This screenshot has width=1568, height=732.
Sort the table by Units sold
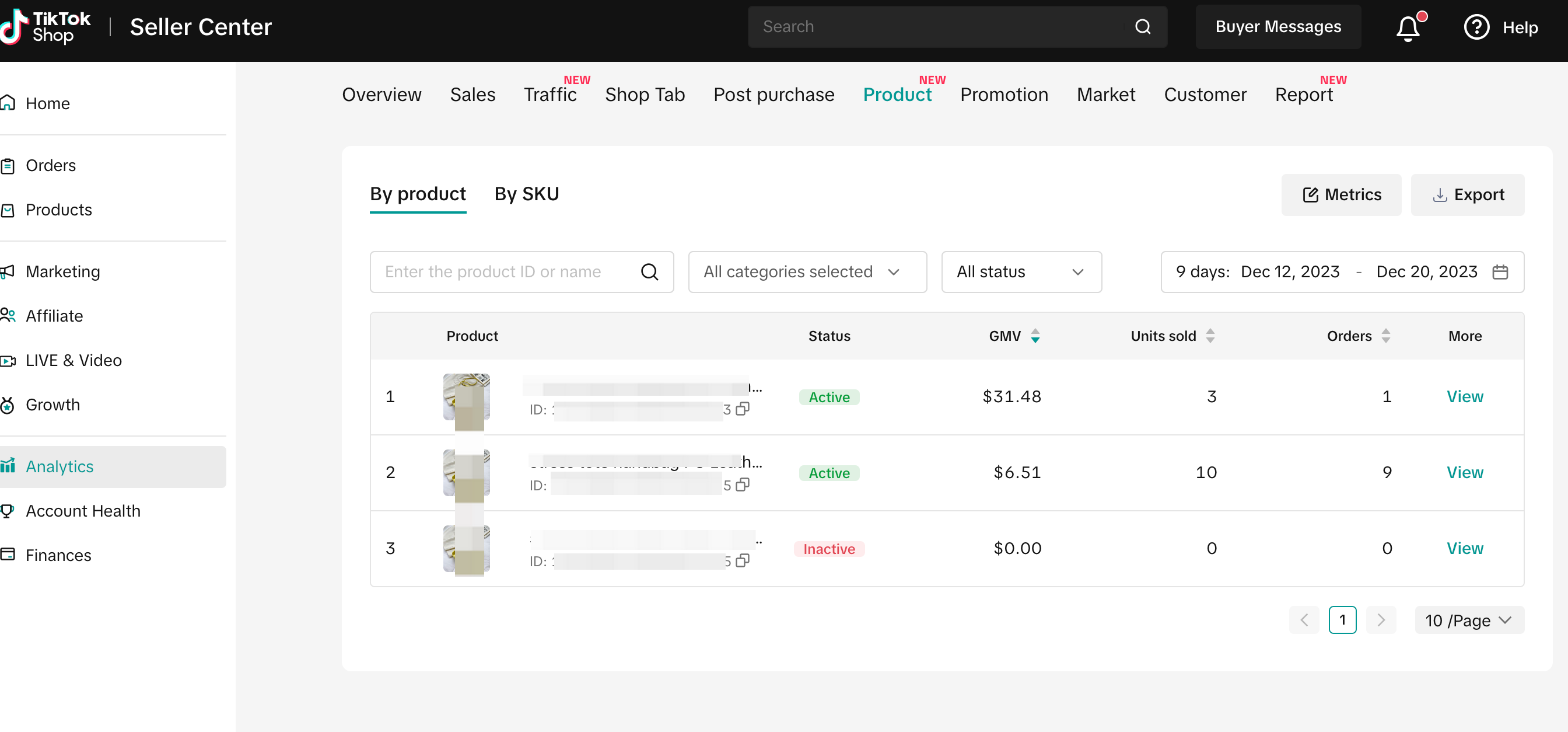(1210, 336)
